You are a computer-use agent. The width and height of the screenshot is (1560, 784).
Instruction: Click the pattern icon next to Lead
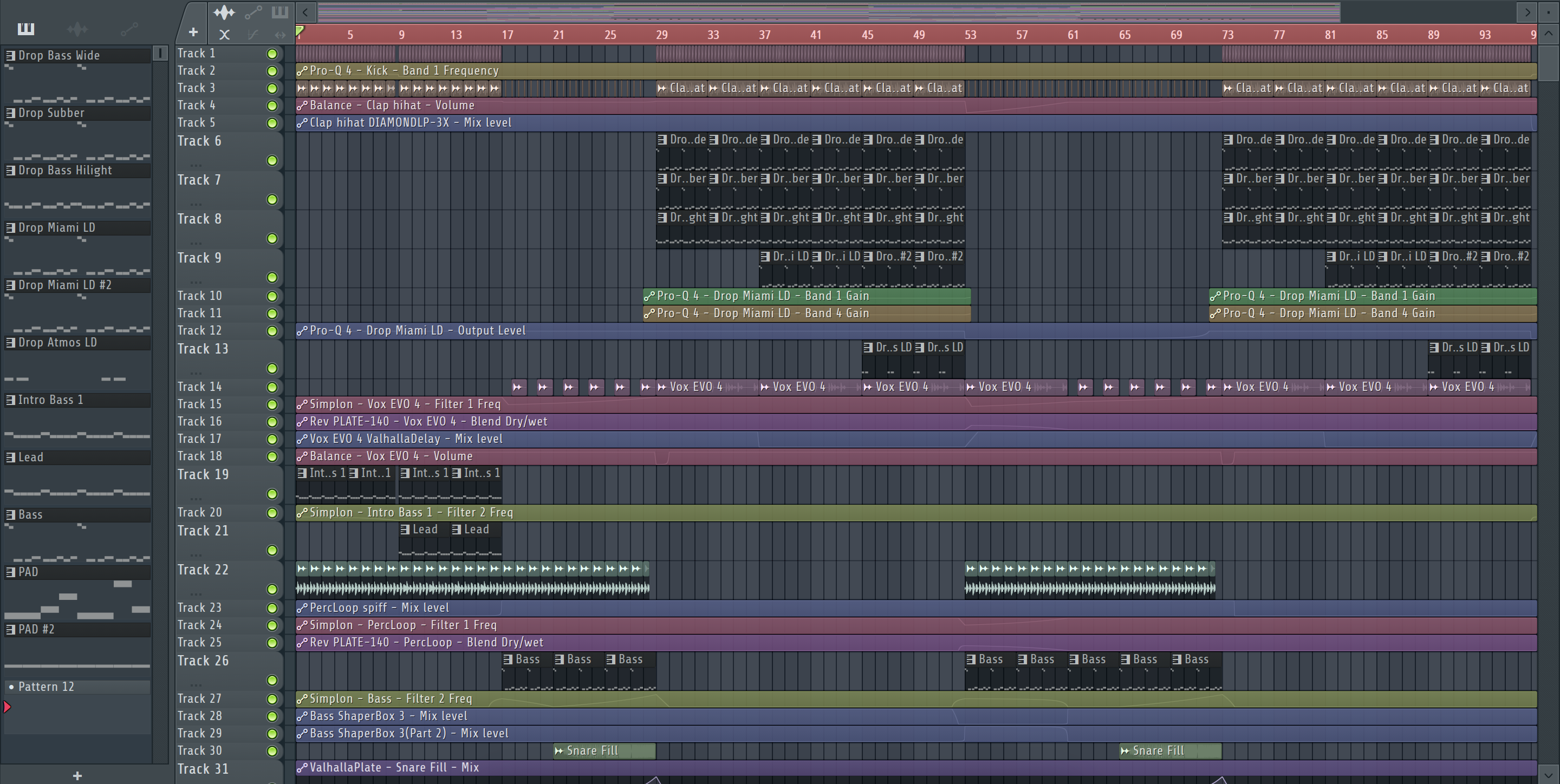10,457
